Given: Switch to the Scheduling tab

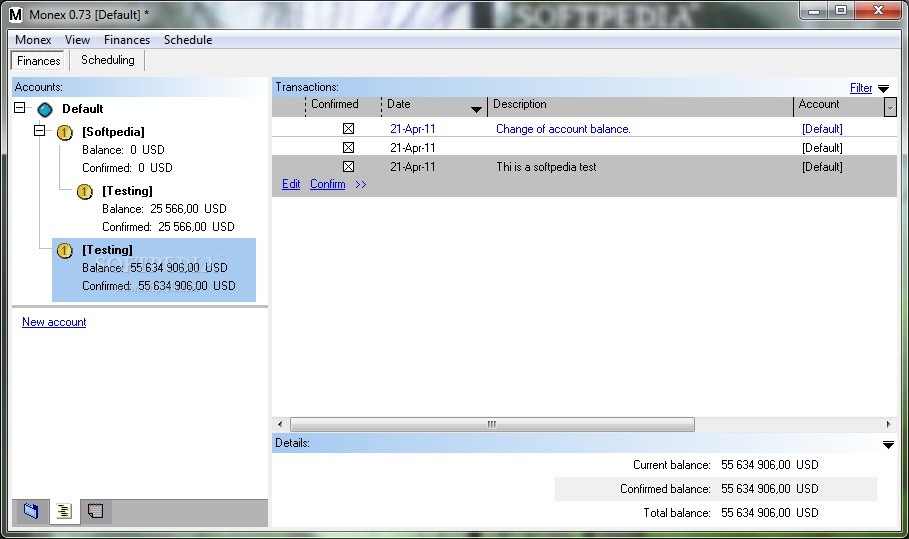Looking at the screenshot, I should (x=108, y=60).
